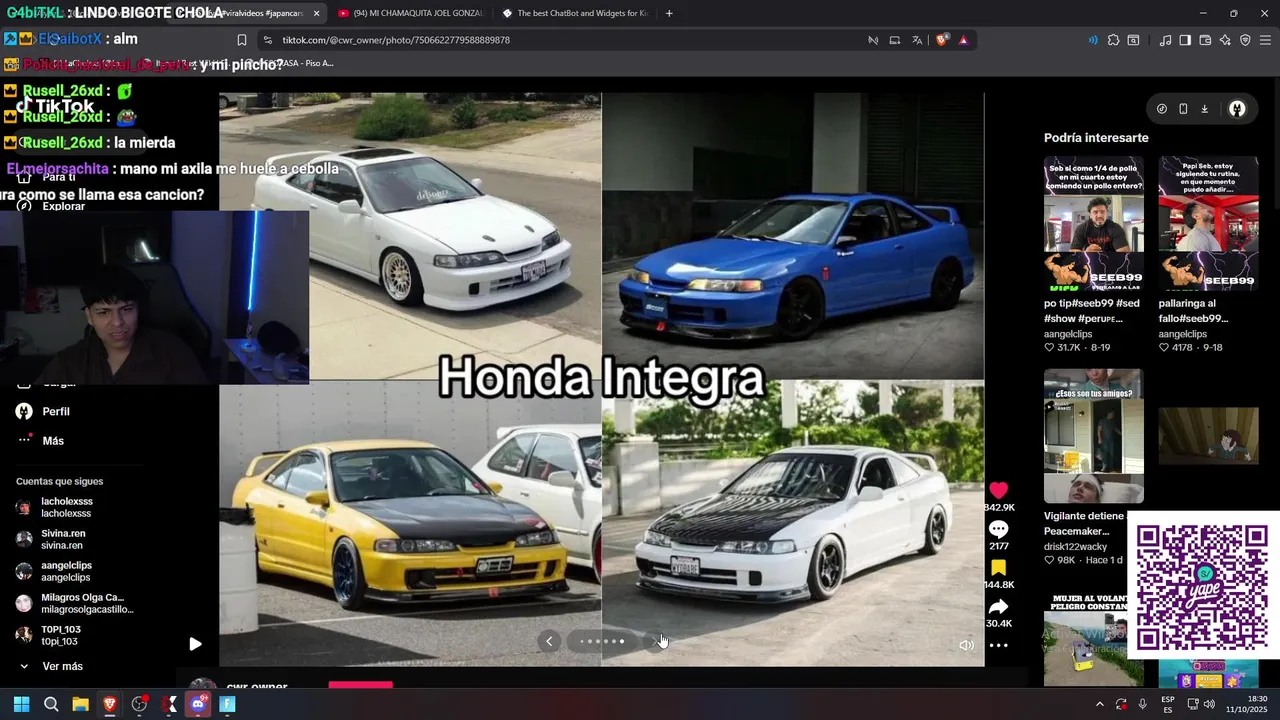1280x720 pixels.
Task: Open Sivina.ren followed account
Action: [63, 539]
